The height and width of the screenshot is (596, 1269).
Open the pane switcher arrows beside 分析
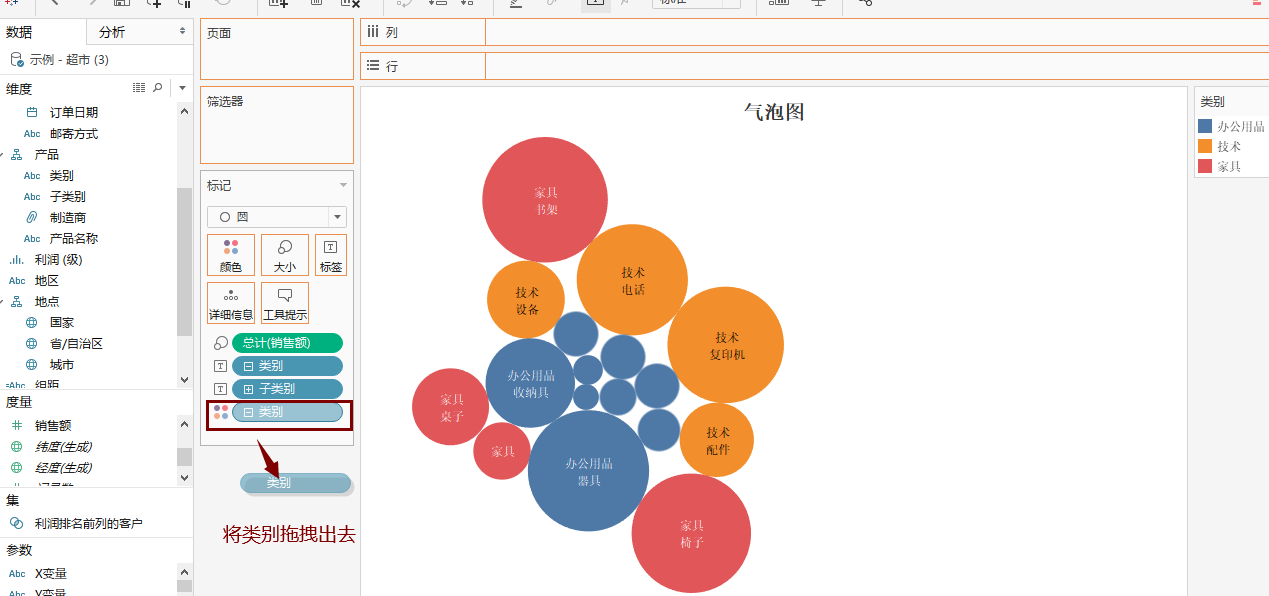click(182, 32)
